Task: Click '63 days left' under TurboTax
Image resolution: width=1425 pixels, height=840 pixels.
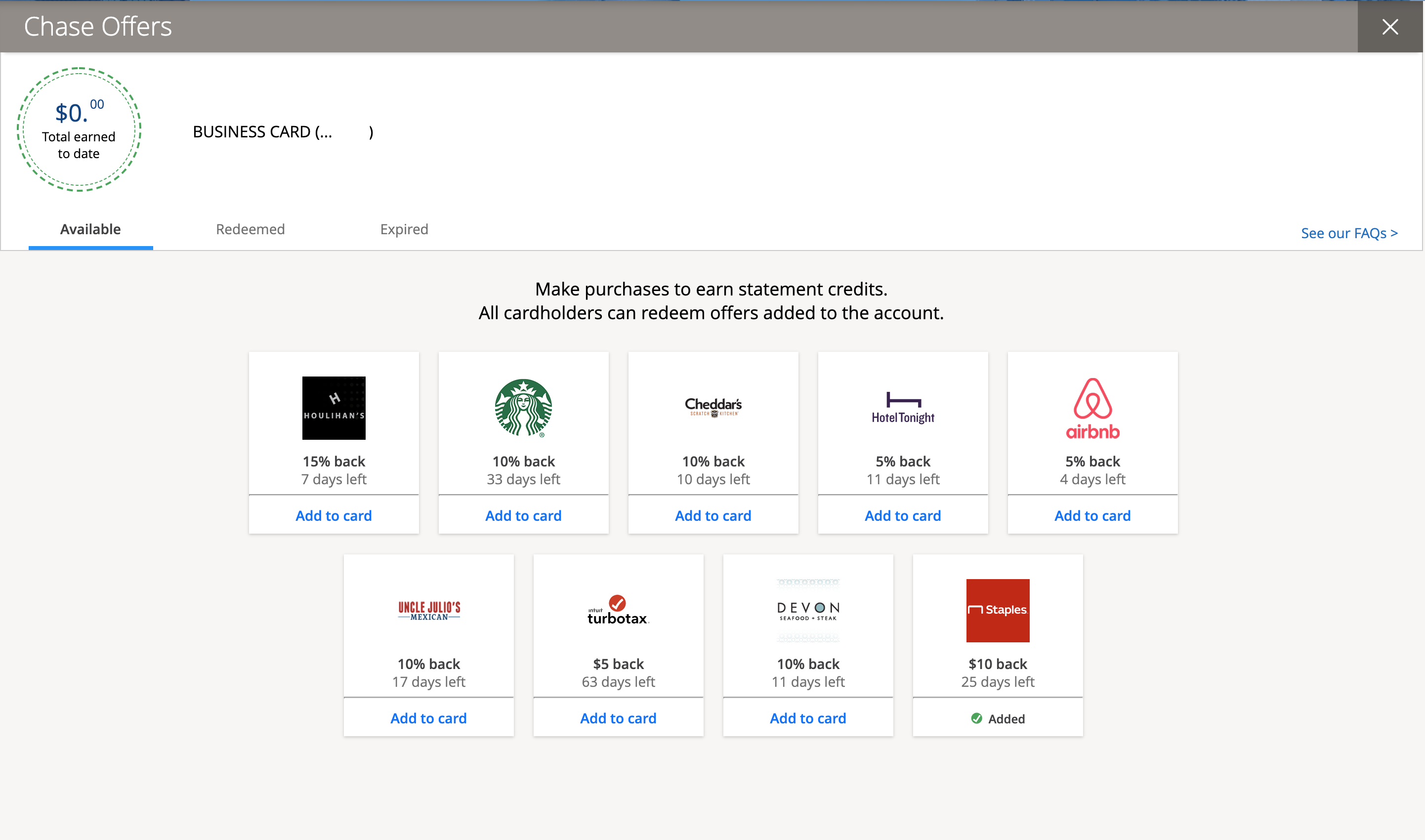Action: coord(618,682)
